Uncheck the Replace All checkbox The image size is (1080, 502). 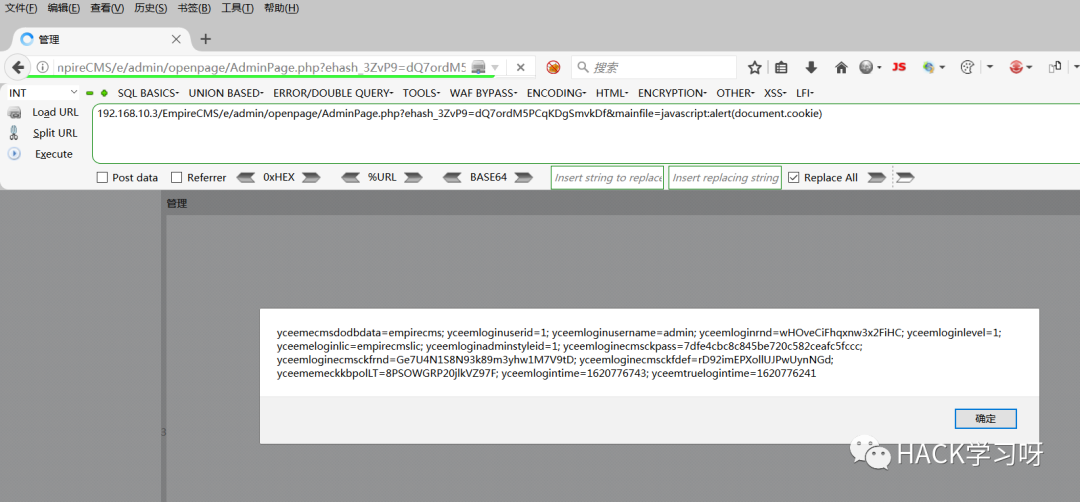click(793, 178)
